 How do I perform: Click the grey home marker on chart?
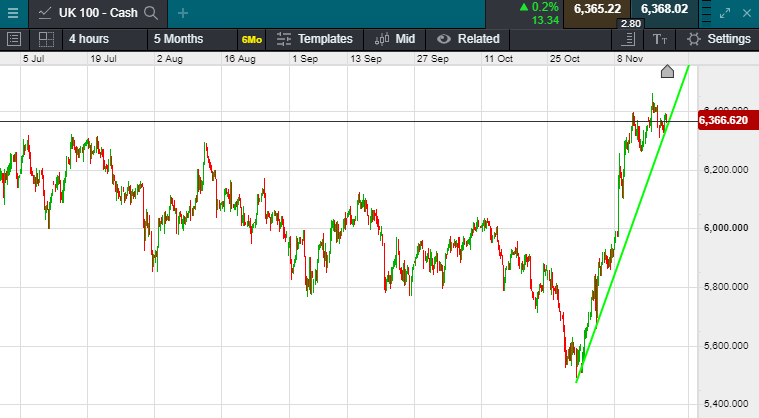[x=668, y=71]
